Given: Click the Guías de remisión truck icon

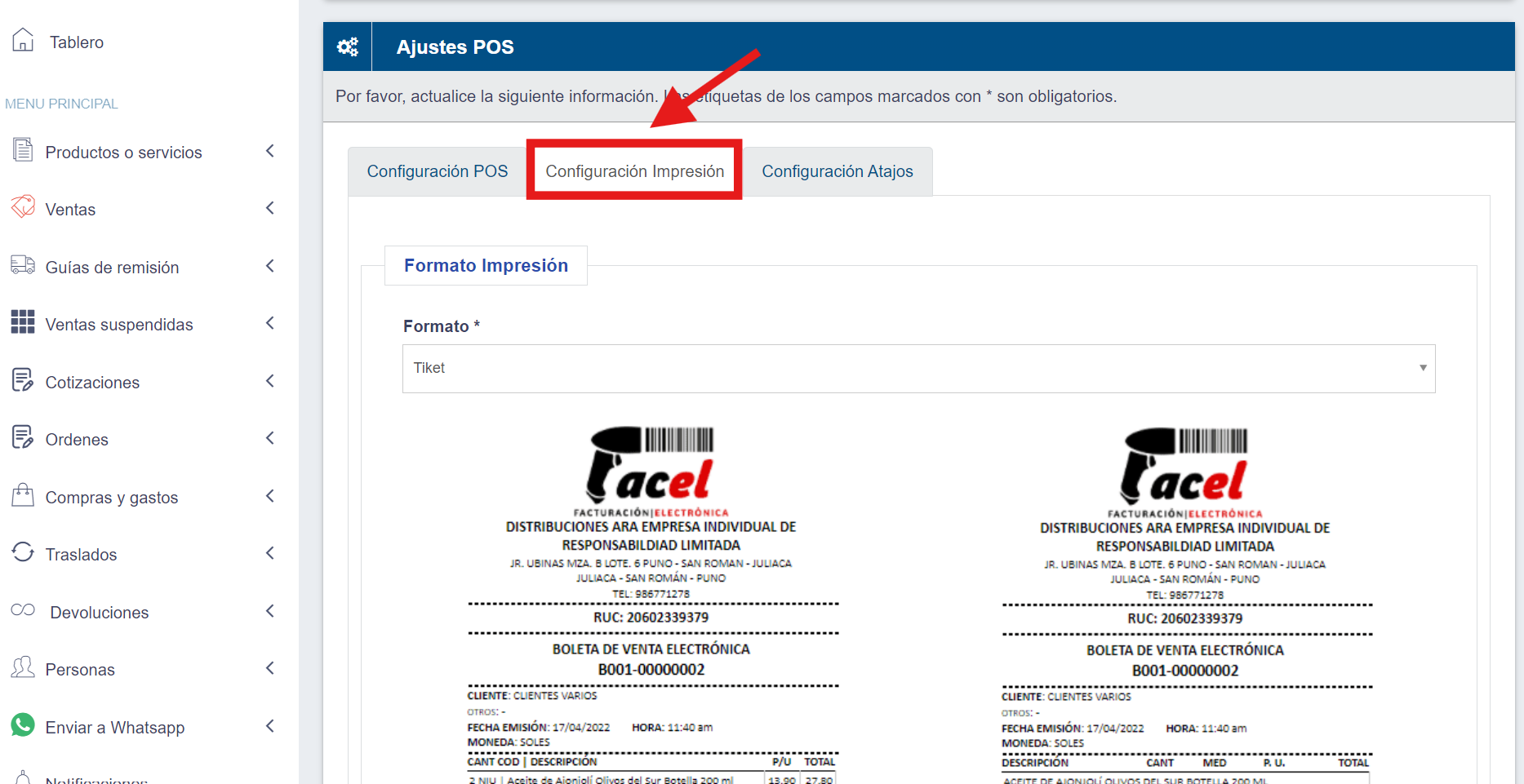Looking at the screenshot, I should (23, 265).
